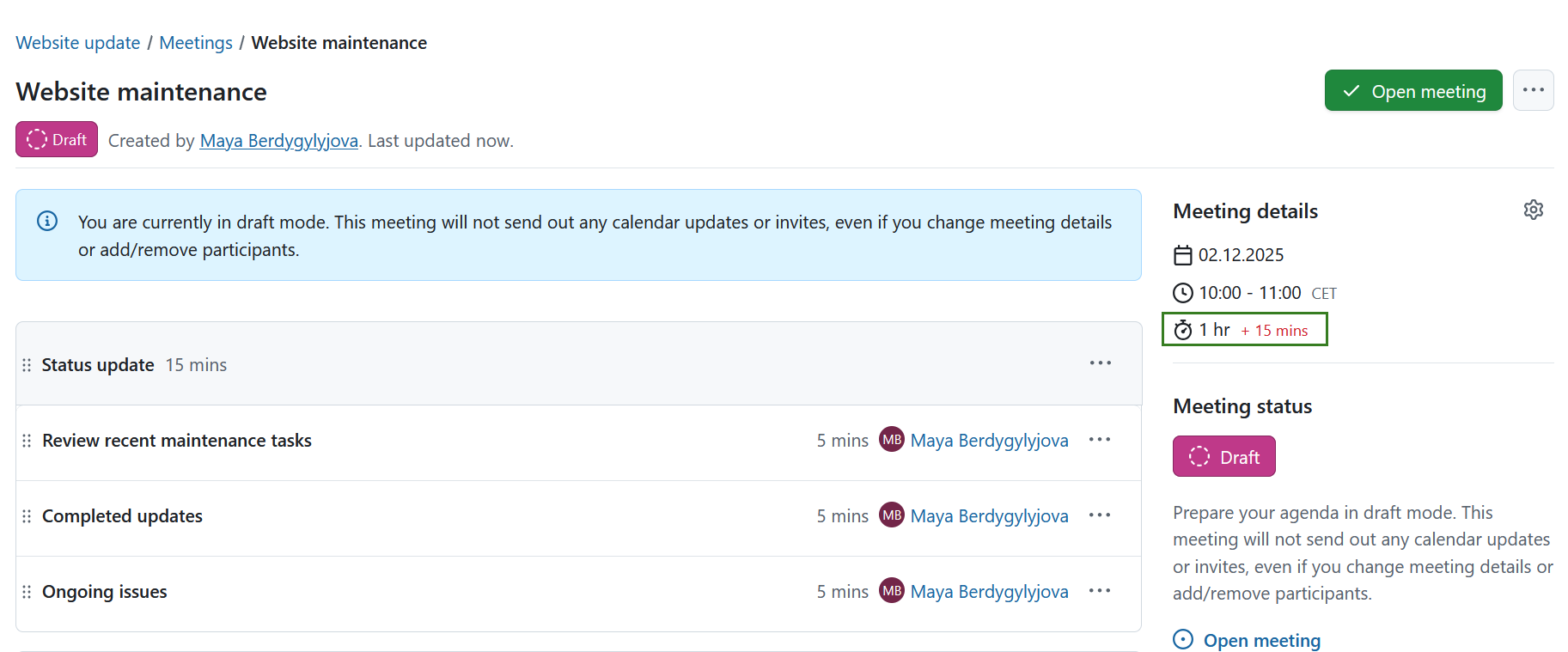Click the Draft status button under Meeting status
The height and width of the screenshot is (652, 1568).
point(1223,456)
